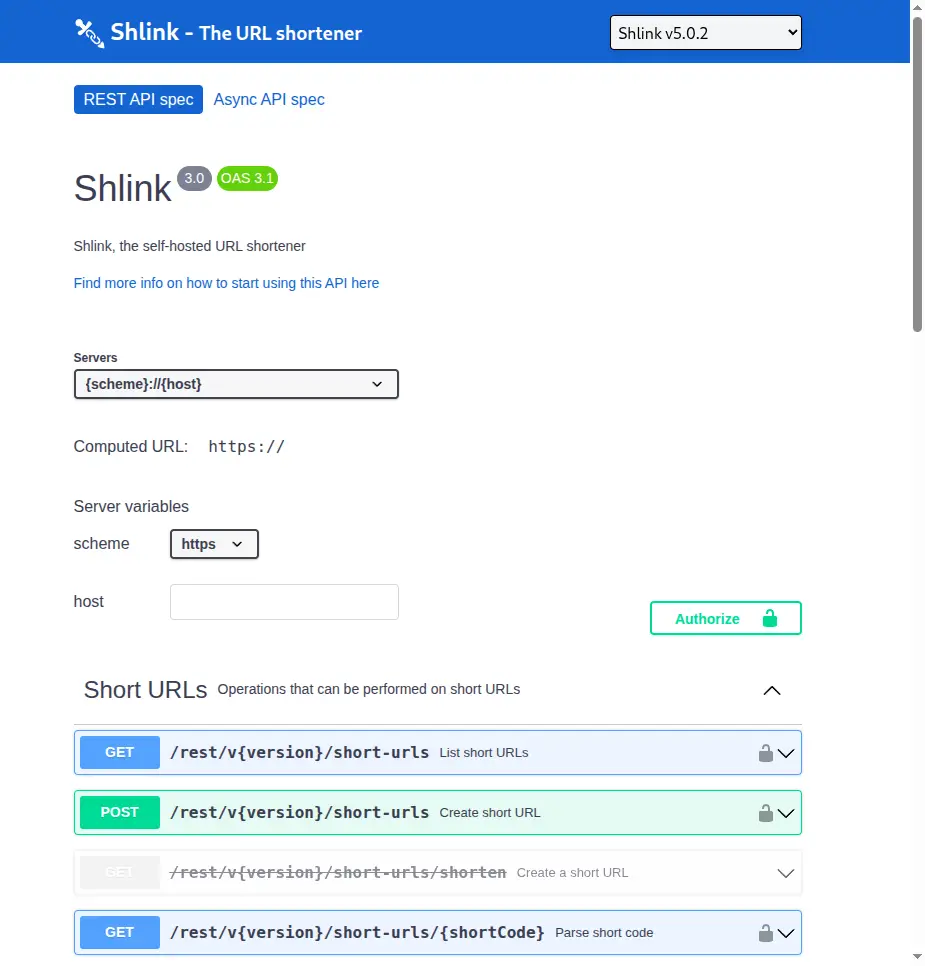The height and width of the screenshot is (966, 925).
Task: Open the Servers {scheme}://{host} dropdown
Action: pos(236,384)
